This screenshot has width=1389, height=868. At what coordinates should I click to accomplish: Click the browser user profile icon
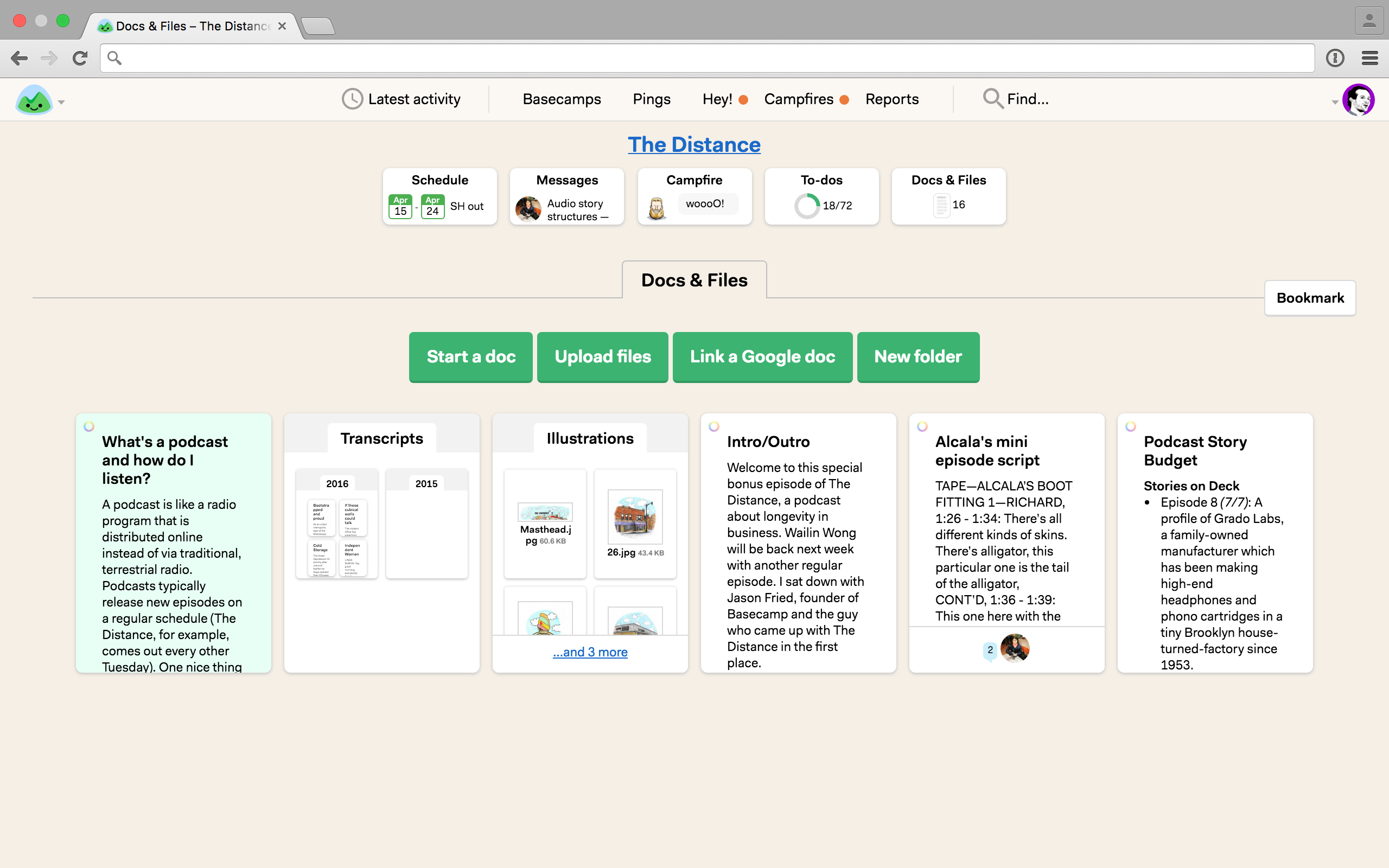click(x=1369, y=21)
